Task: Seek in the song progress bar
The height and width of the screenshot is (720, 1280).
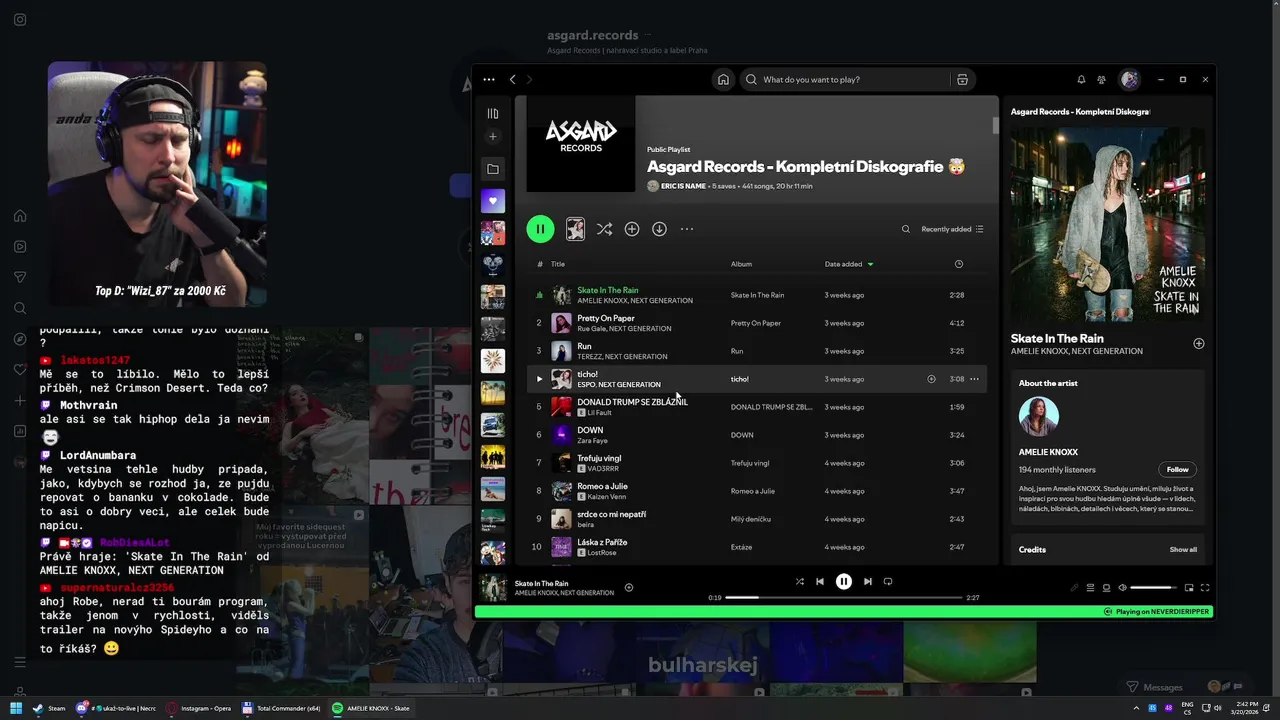Action: pyautogui.click(x=844, y=597)
